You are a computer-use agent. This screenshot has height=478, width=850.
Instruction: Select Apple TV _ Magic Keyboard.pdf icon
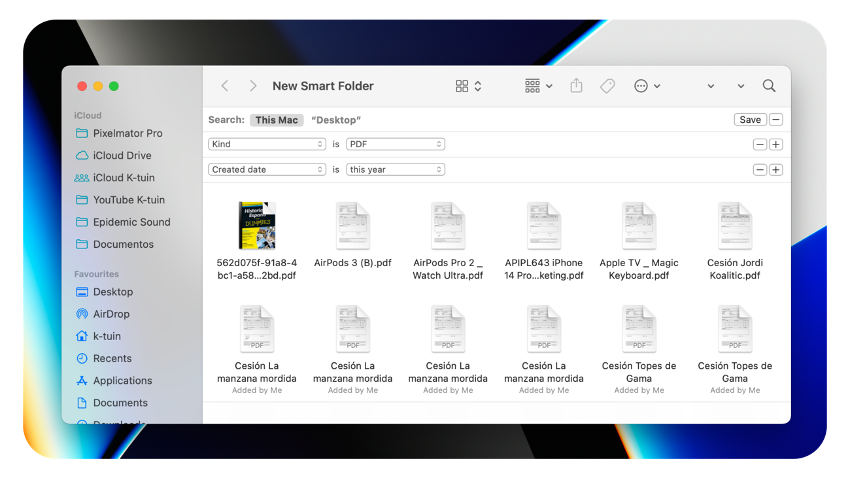tap(639, 225)
